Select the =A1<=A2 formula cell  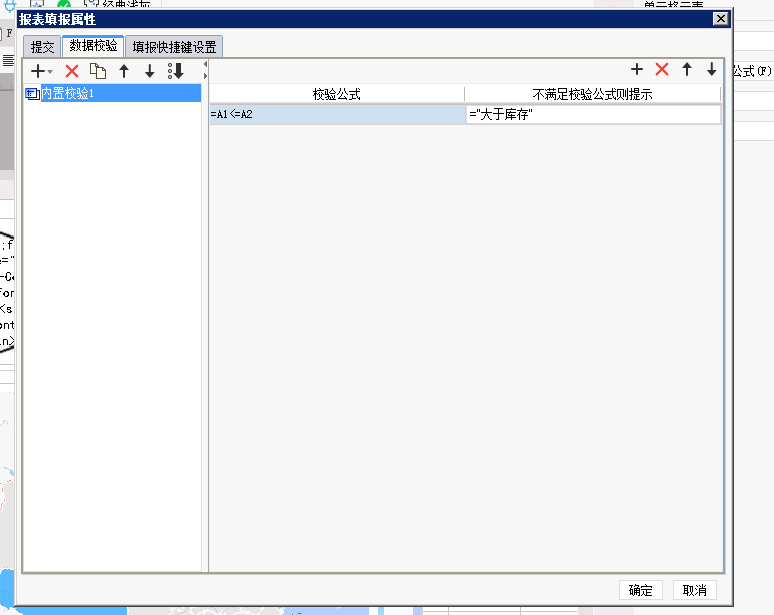point(338,115)
